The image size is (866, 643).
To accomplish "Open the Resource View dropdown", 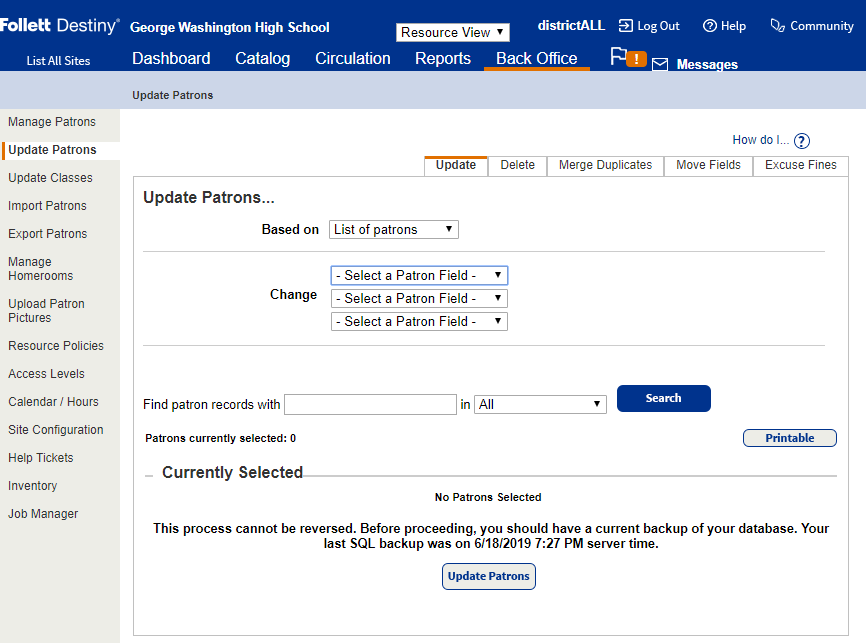I will tap(452, 32).
